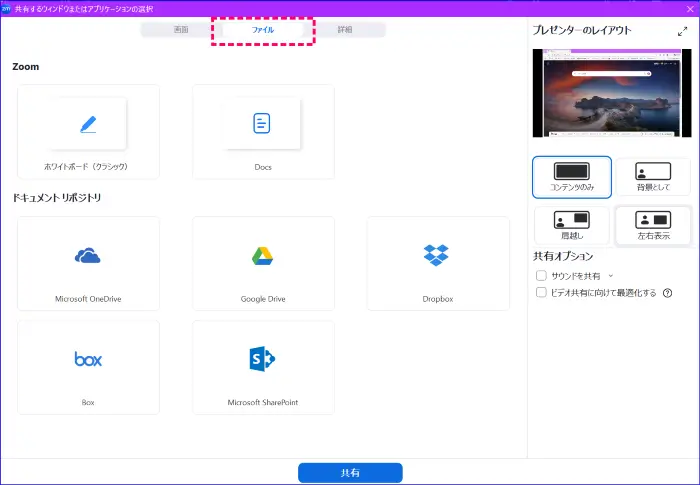Open the Microsoft SharePoint icon
700x485 pixels.
[263, 359]
